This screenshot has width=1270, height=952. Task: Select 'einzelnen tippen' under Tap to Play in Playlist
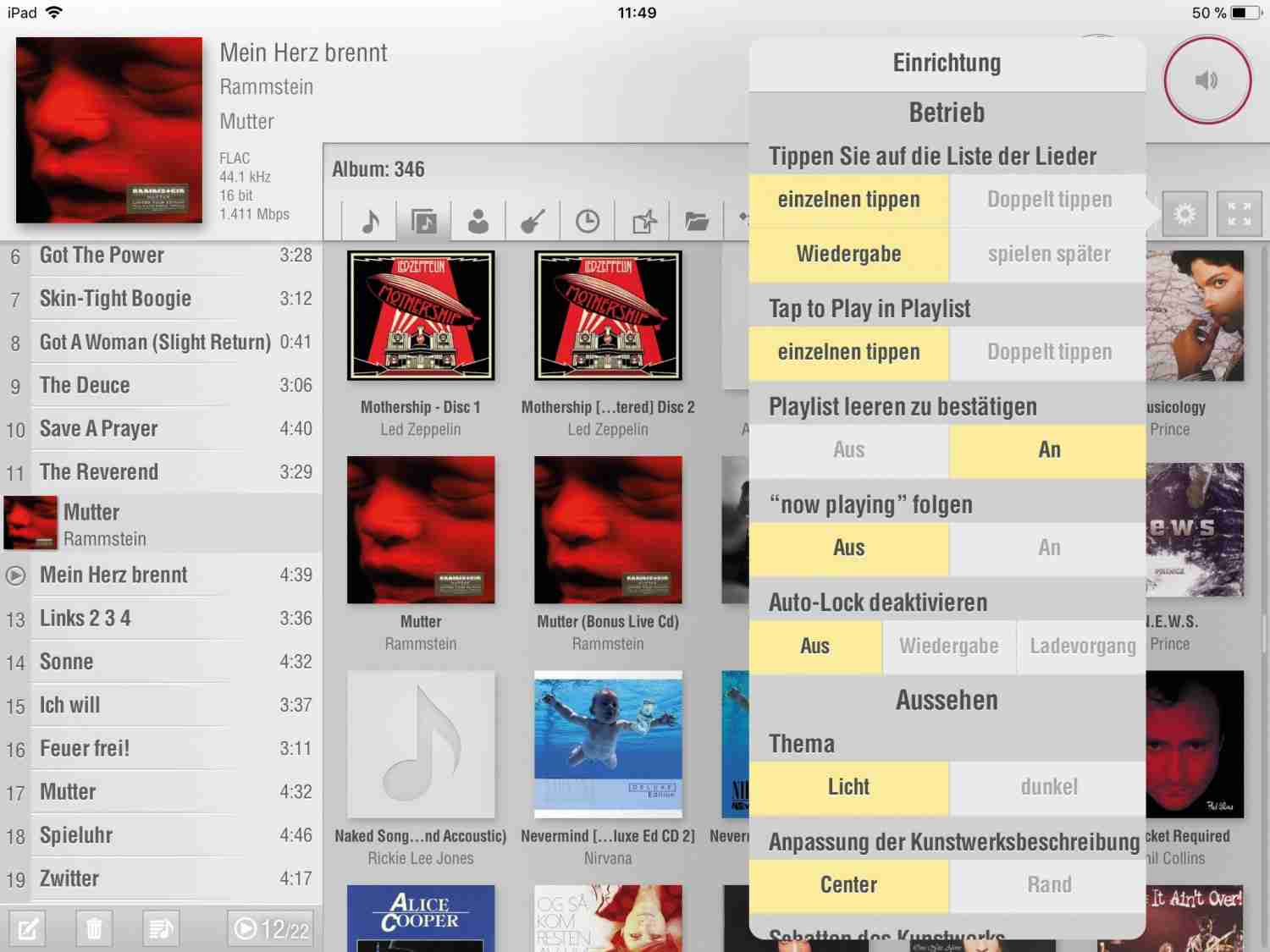(x=848, y=352)
